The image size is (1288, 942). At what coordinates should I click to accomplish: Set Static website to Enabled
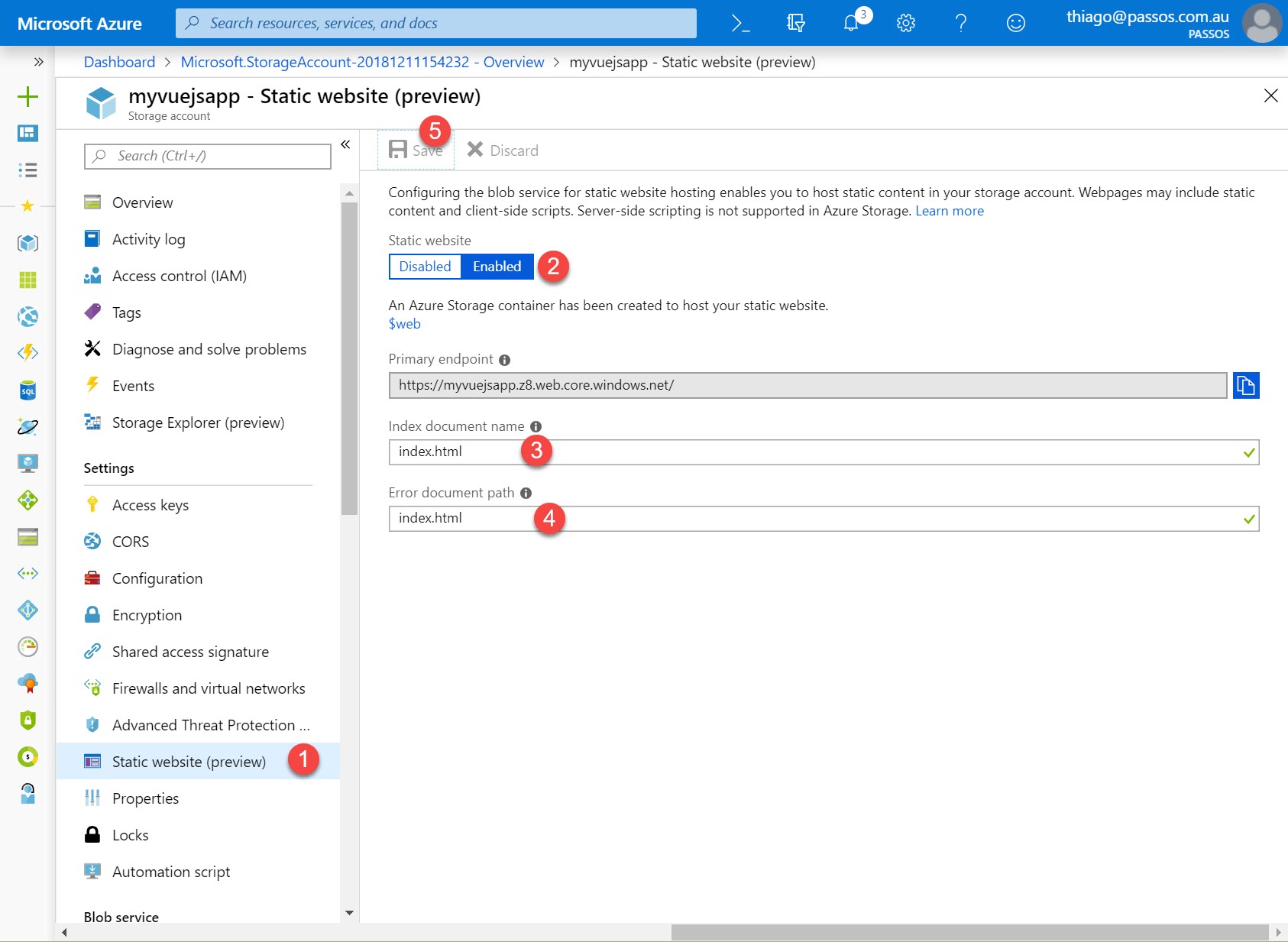coord(497,267)
